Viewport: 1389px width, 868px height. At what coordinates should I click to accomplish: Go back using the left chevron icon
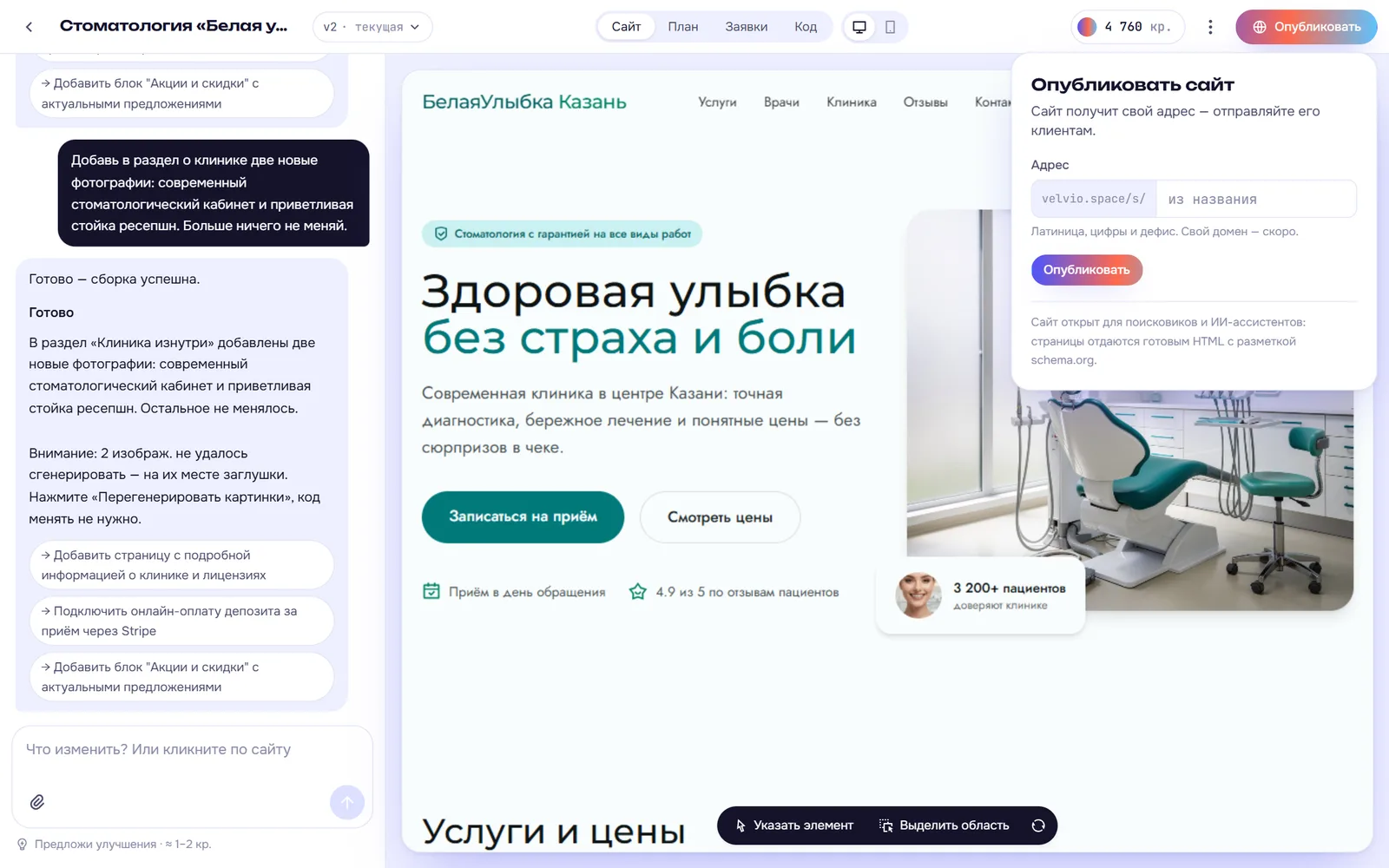(30, 27)
